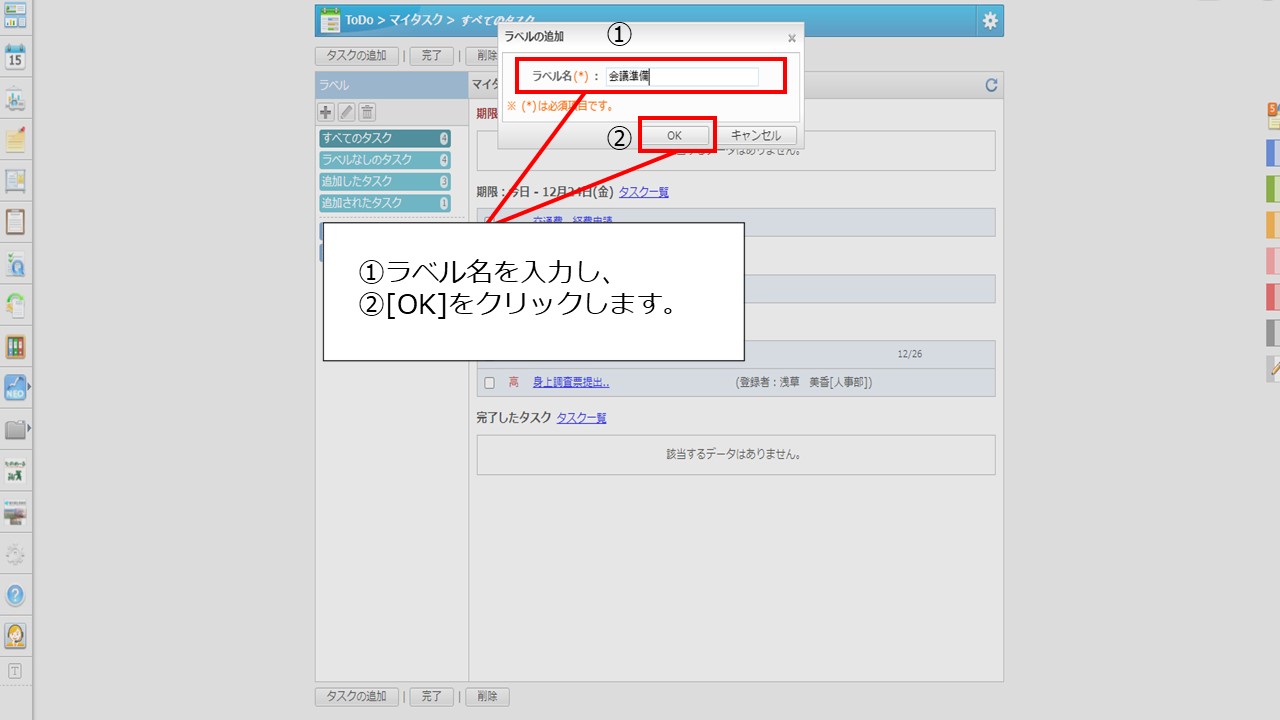Click the bottom 削除 button
This screenshot has height=720, width=1280.
coord(487,696)
